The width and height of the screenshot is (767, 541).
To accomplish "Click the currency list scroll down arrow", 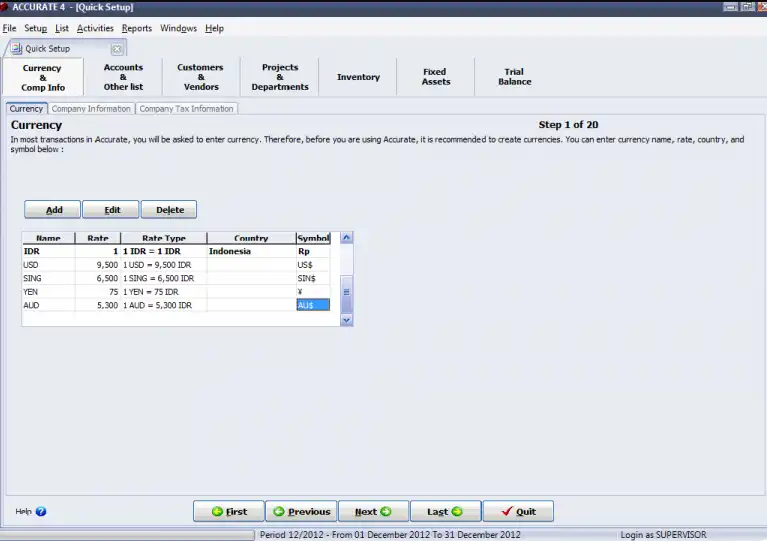I will tap(346, 320).
